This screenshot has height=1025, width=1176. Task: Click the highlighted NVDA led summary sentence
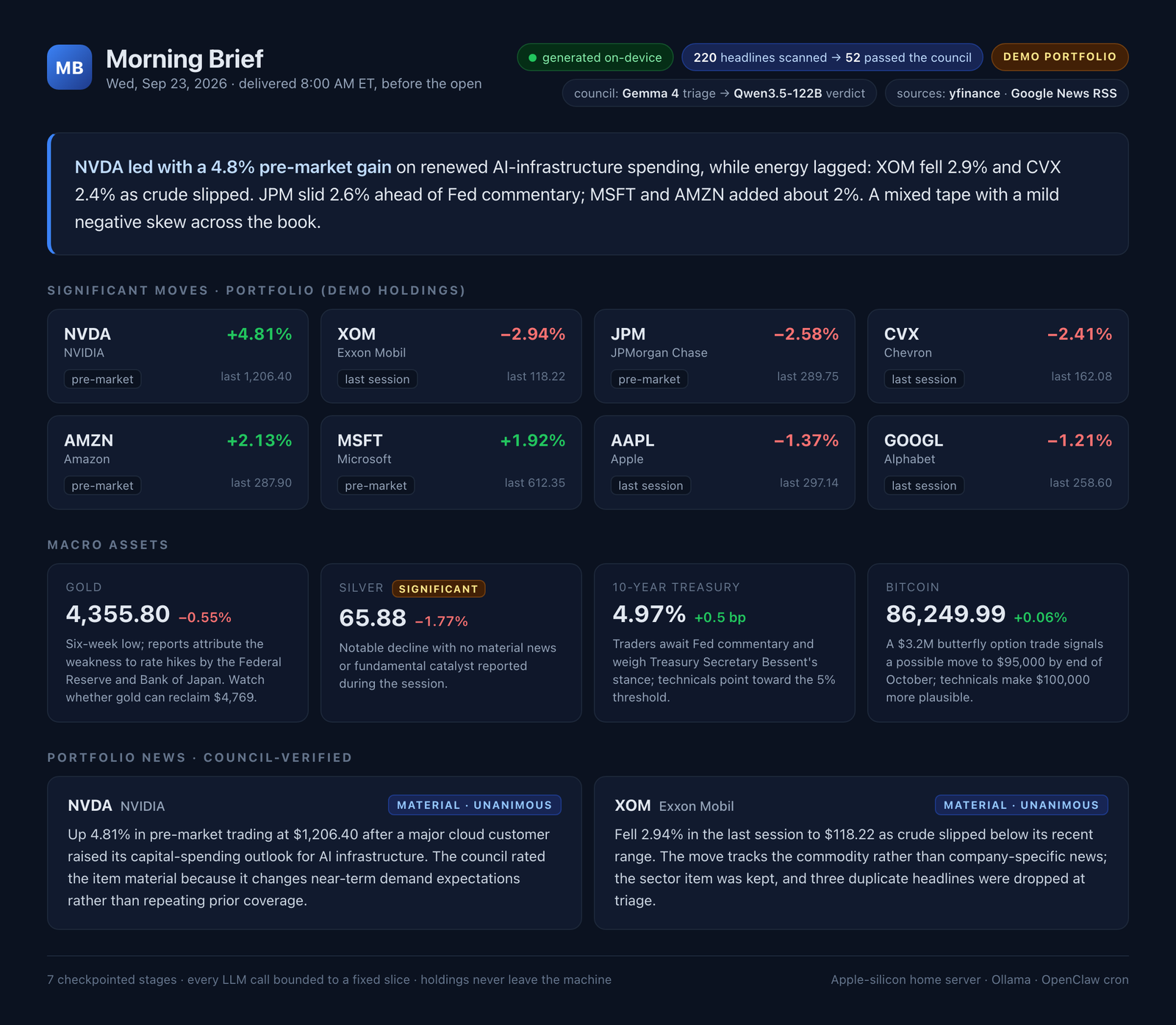233,167
